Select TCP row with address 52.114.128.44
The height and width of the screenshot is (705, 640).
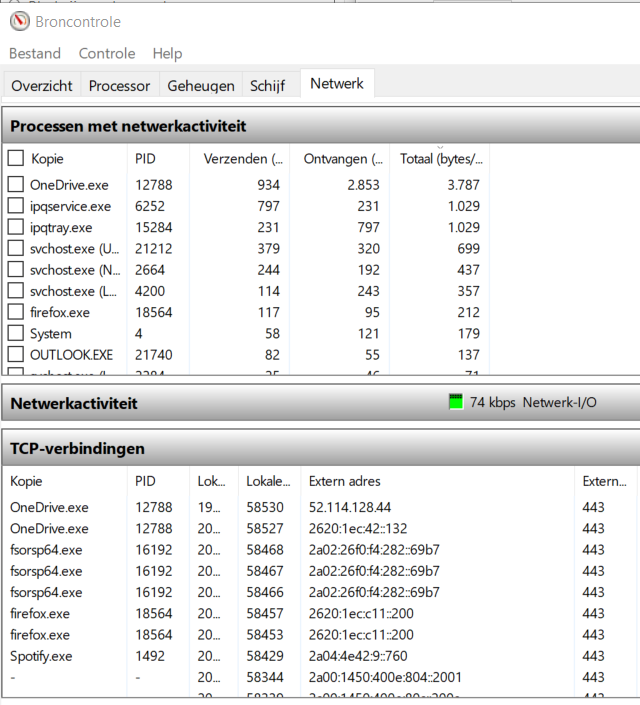pyautogui.click(x=321, y=507)
